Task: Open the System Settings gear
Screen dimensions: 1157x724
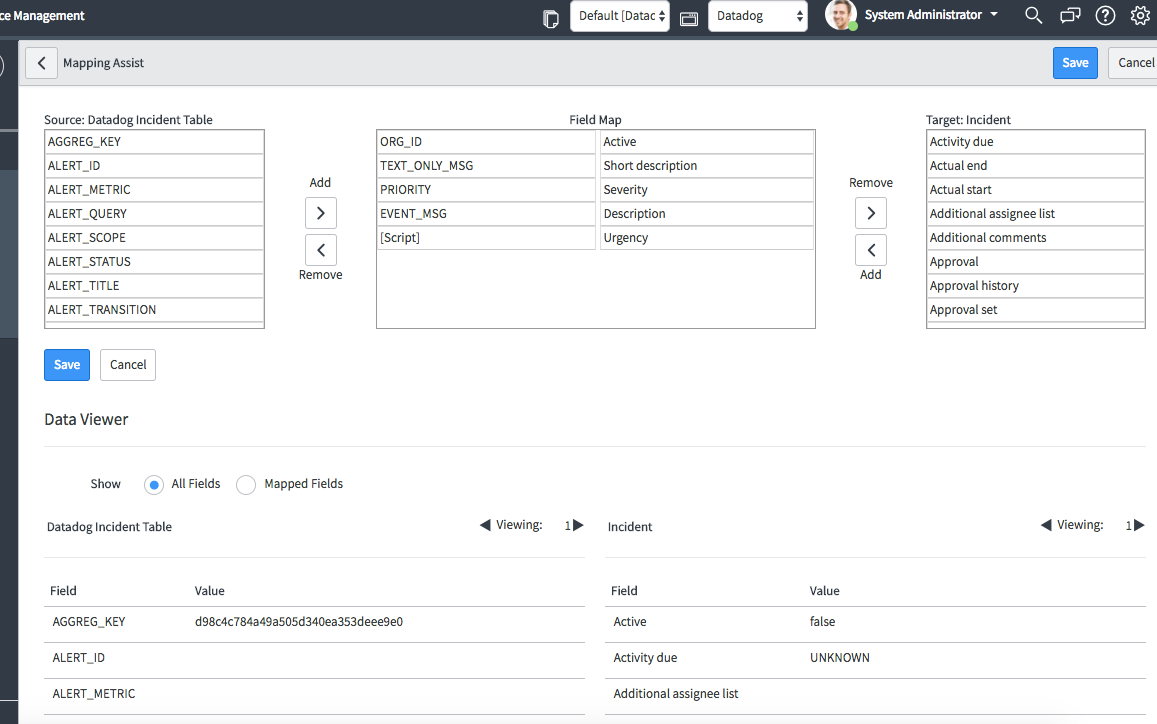Action: coord(1139,15)
